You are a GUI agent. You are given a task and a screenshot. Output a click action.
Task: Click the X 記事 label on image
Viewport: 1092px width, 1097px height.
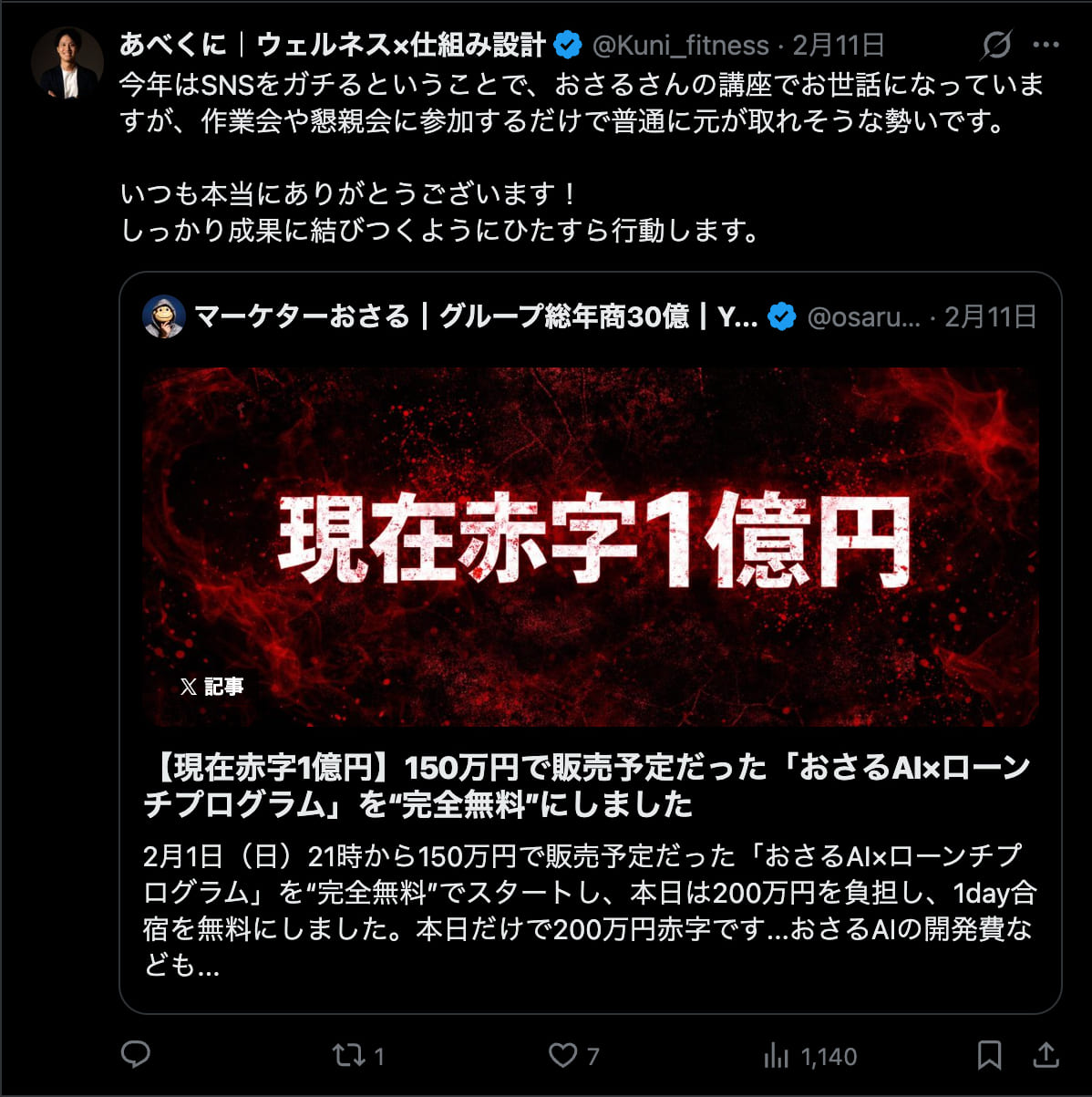212,687
